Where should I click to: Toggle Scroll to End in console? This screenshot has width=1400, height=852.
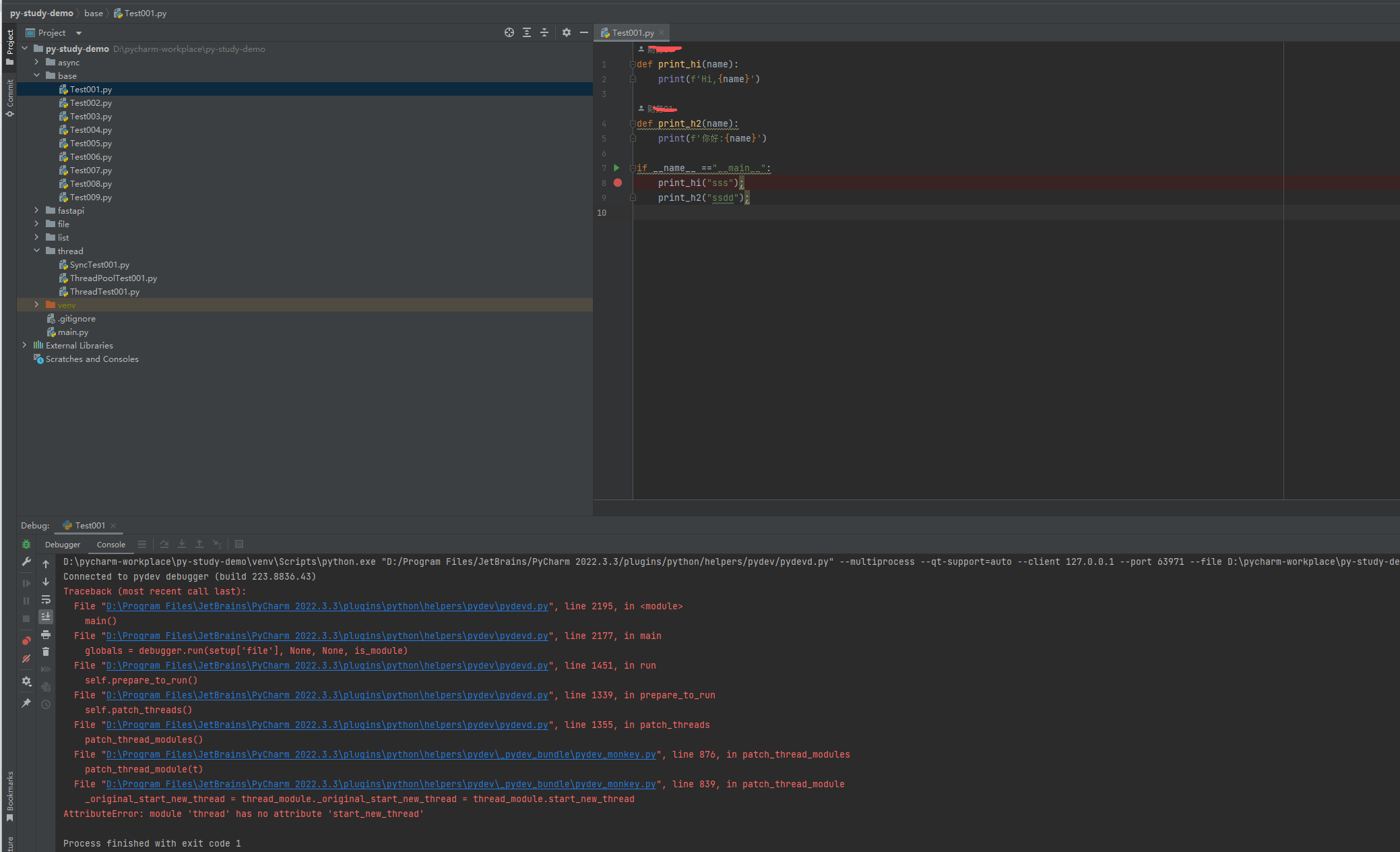tap(46, 617)
